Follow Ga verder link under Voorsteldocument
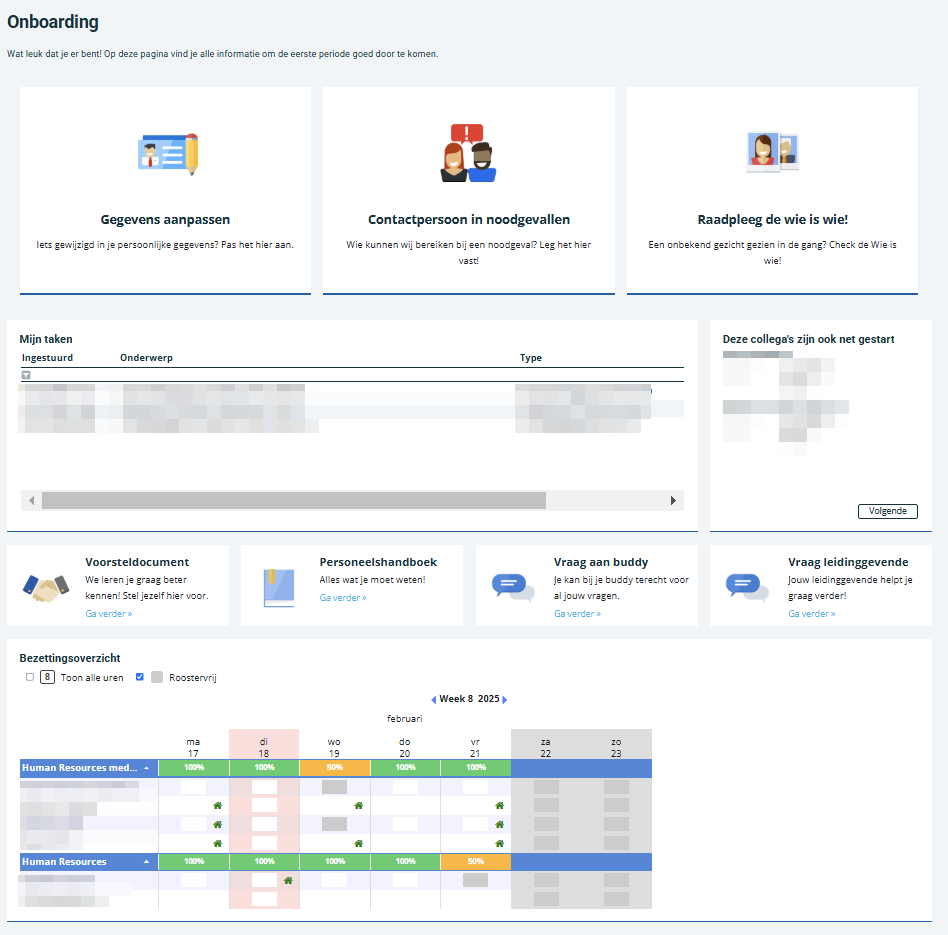This screenshot has width=948, height=935. click(x=109, y=613)
